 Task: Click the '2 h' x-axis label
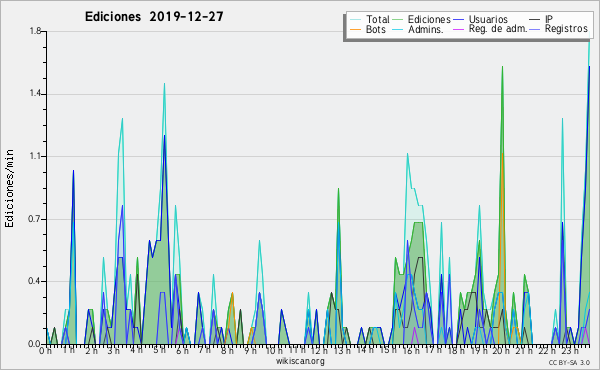91,350
